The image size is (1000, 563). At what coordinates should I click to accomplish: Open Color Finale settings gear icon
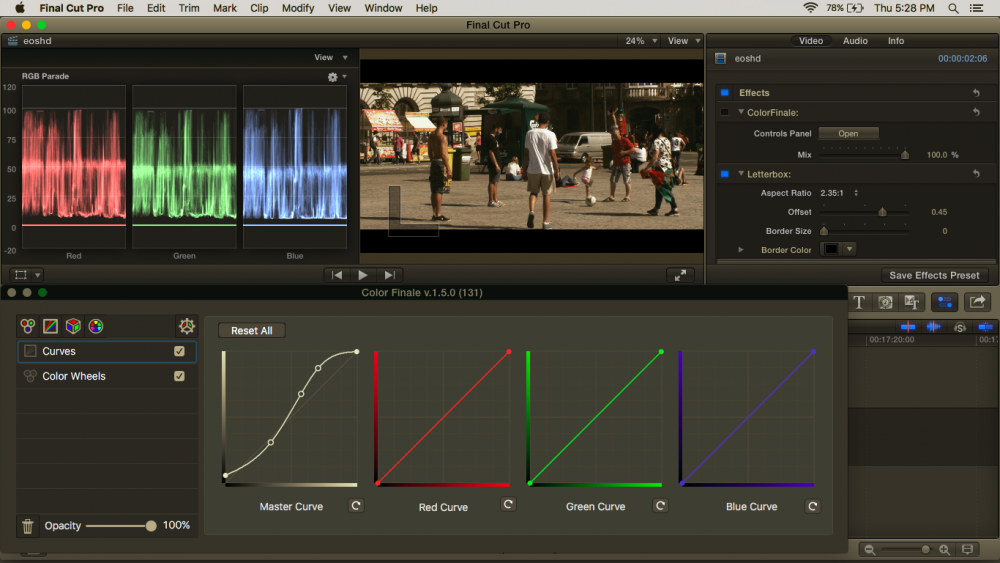pyautogui.click(x=185, y=326)
